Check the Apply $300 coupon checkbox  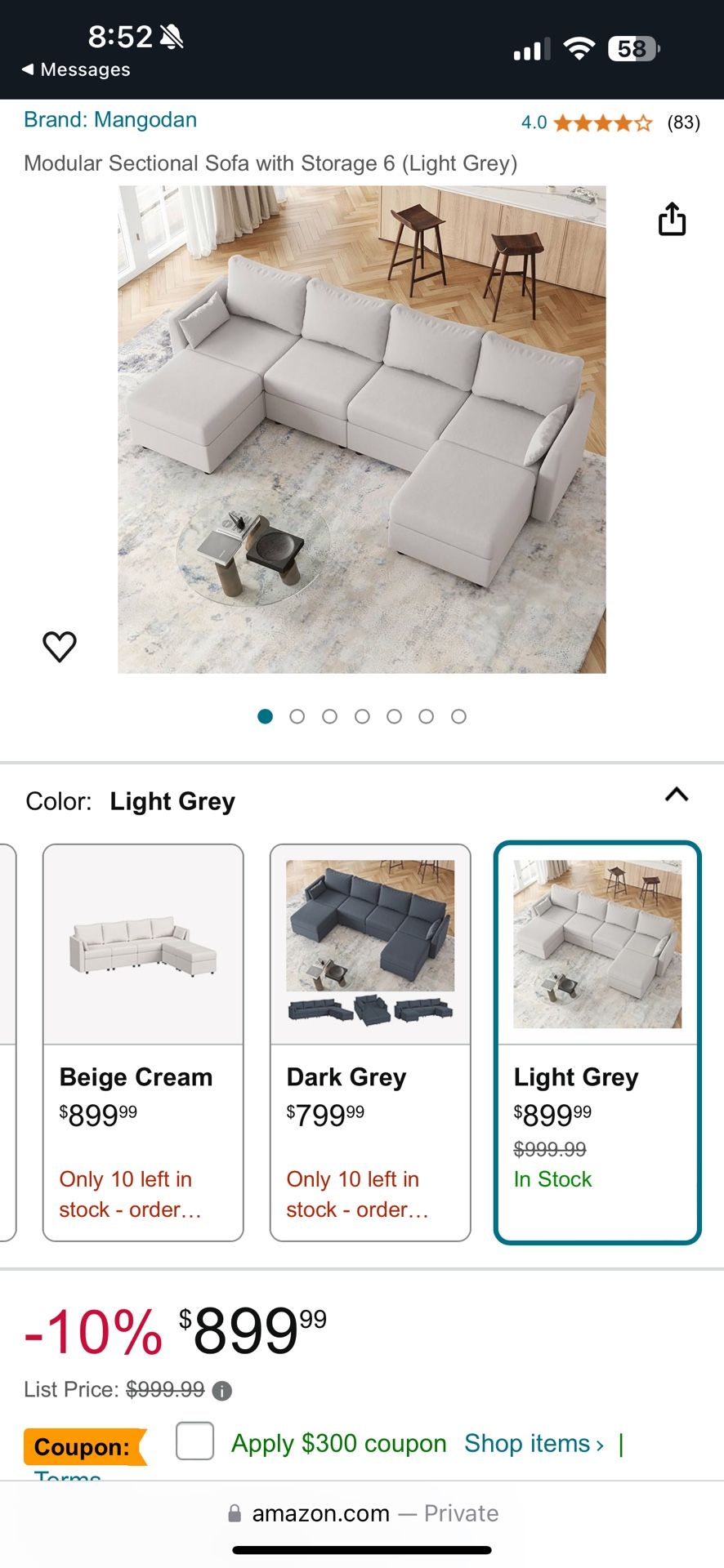195,1441
